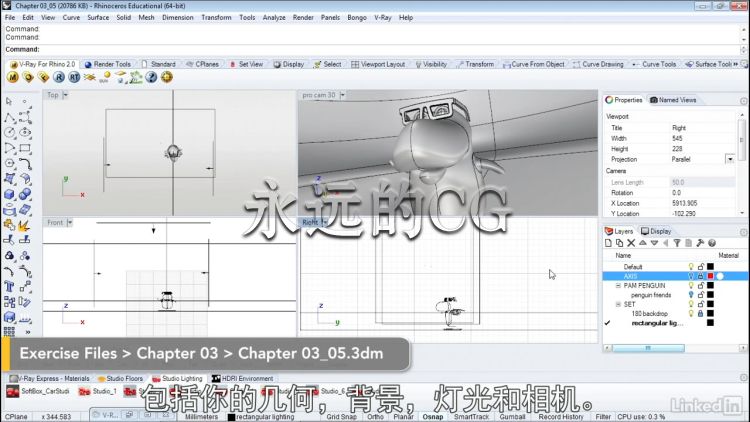Move layer up with triangle icon

[643, 243]
